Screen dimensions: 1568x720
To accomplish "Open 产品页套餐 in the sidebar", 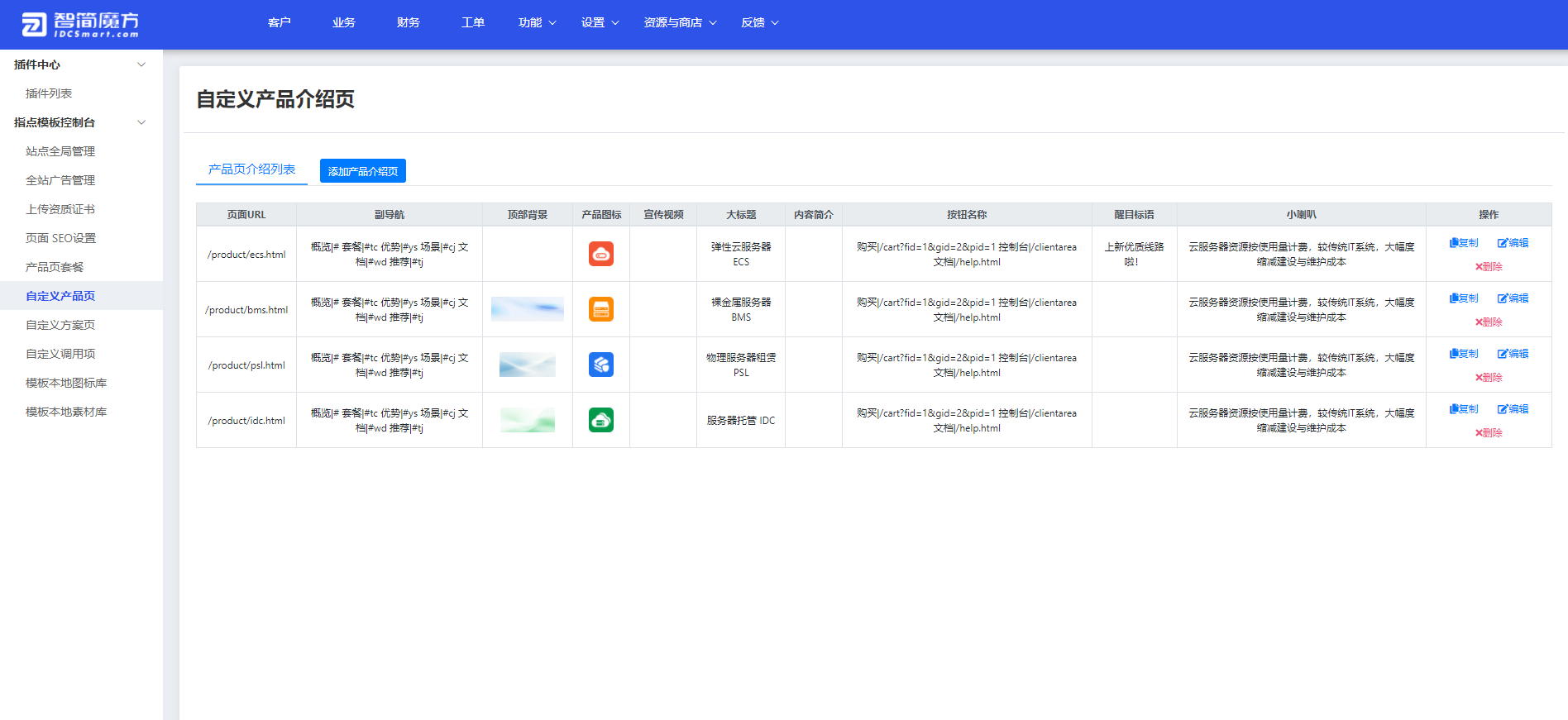I will (55, 267).
